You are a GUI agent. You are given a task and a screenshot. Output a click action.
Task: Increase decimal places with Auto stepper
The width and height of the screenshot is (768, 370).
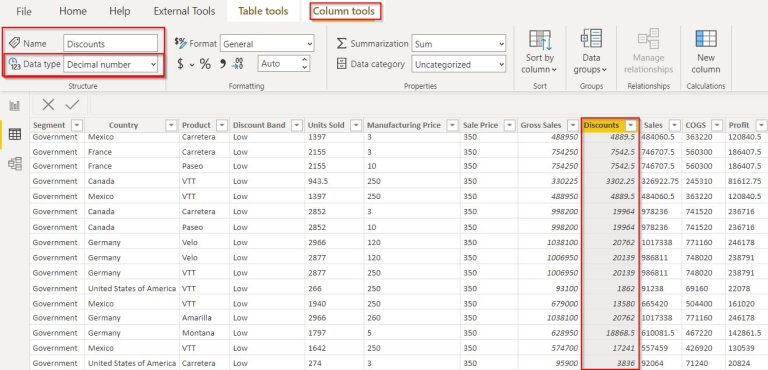tap(305, 59)
